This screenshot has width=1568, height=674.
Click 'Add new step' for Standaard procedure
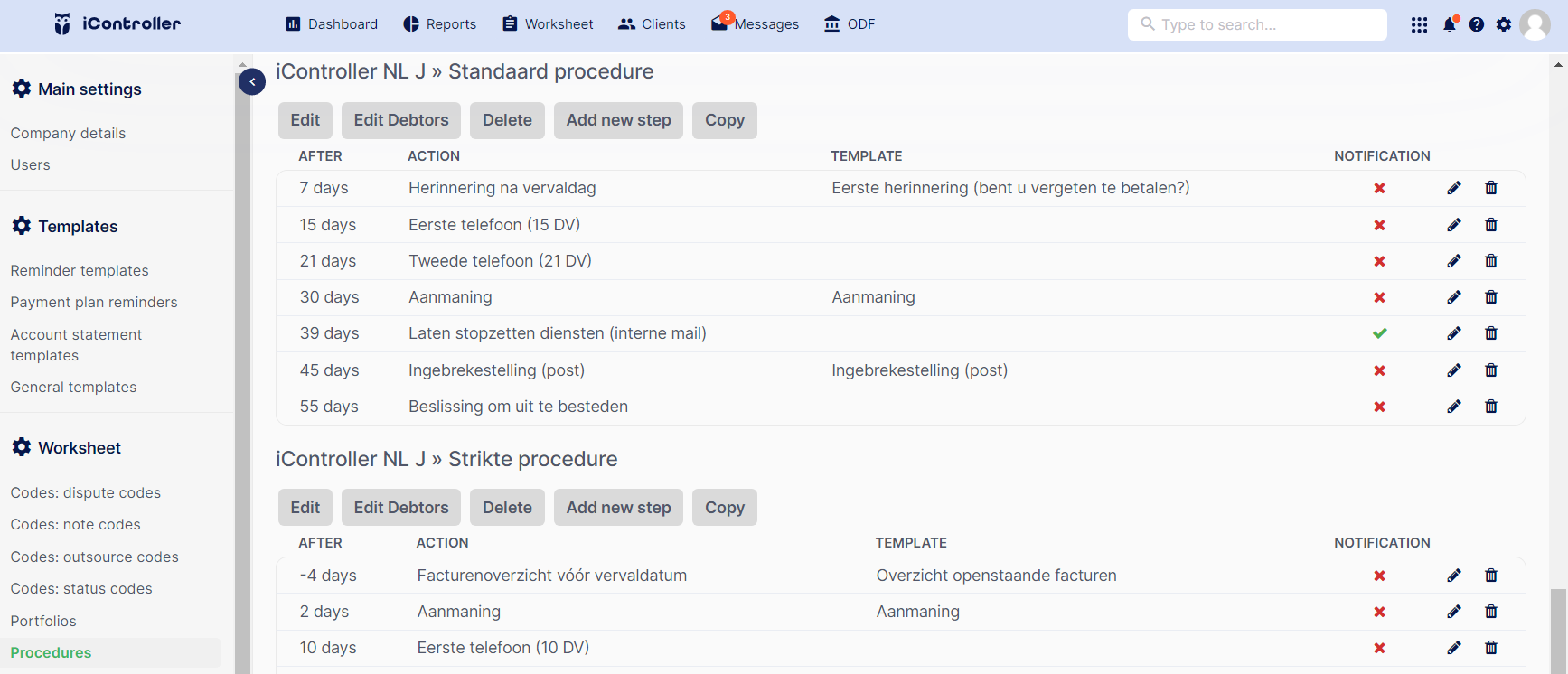619,120
